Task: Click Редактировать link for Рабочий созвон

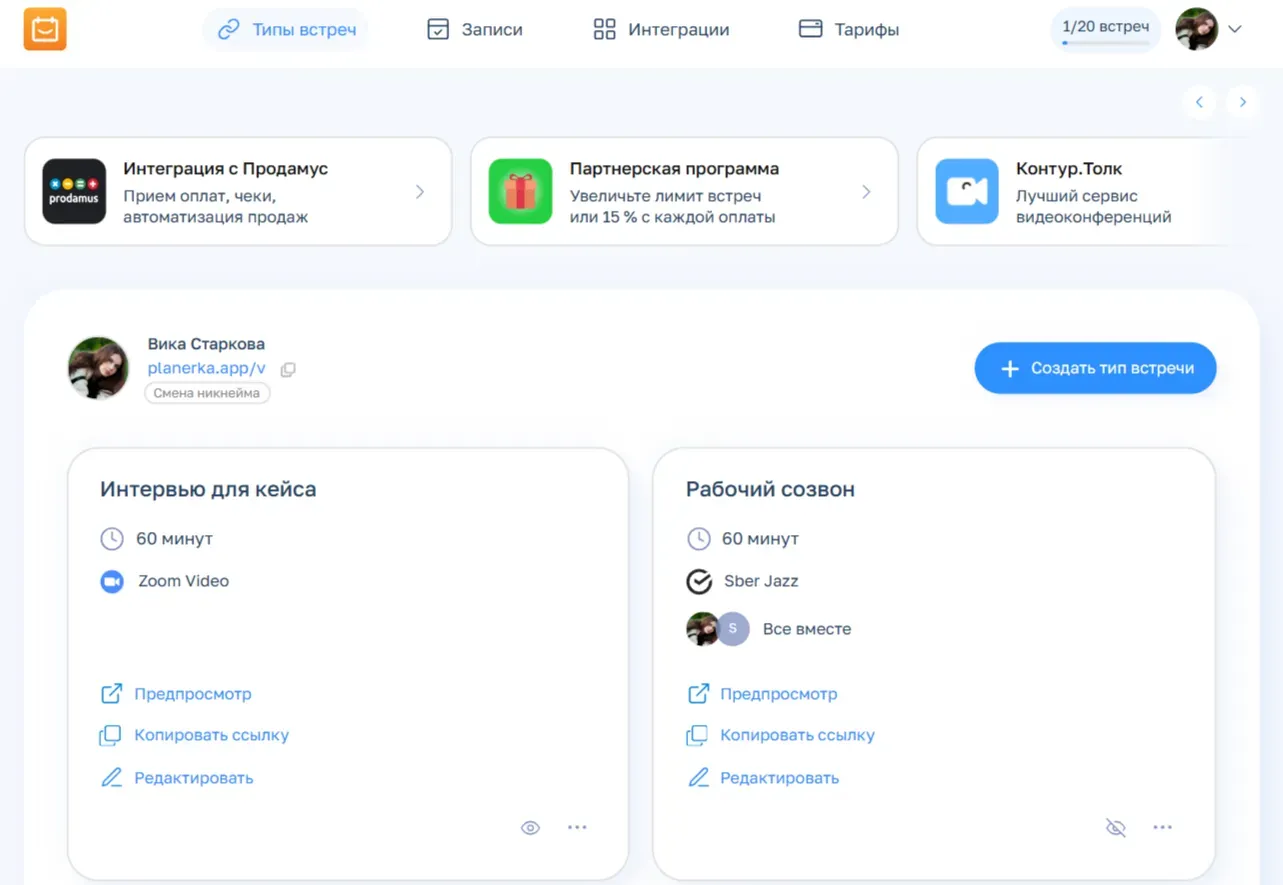Action: tap(779, 778)
